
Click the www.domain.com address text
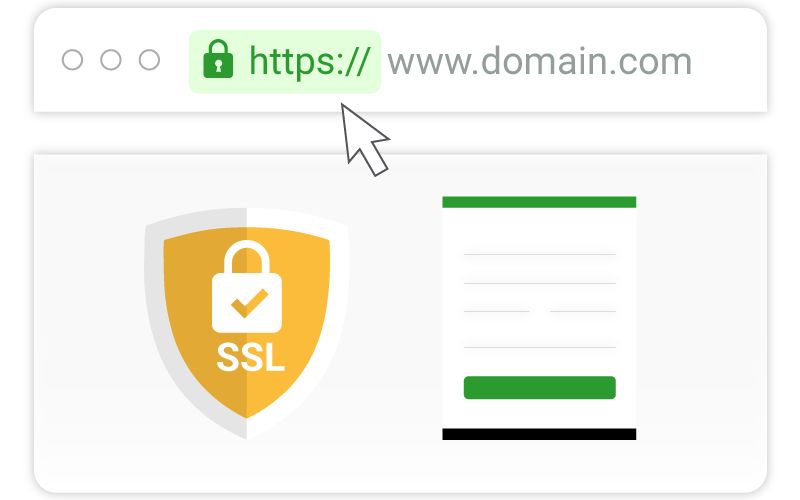pos(539,61)
